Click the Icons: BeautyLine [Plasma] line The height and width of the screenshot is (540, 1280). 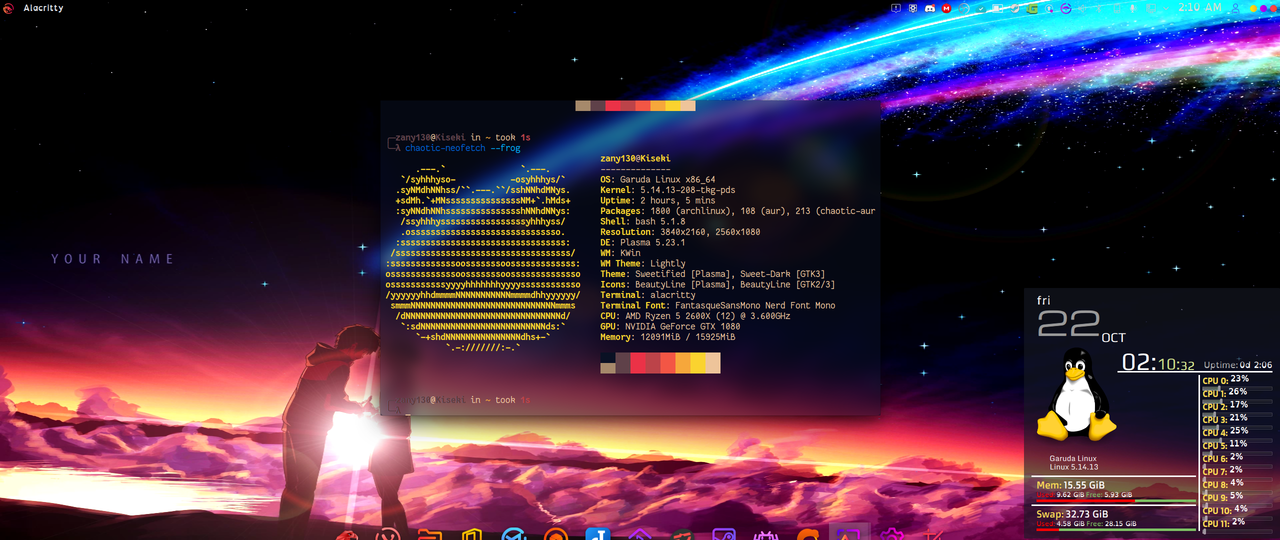tap(718, 285)
